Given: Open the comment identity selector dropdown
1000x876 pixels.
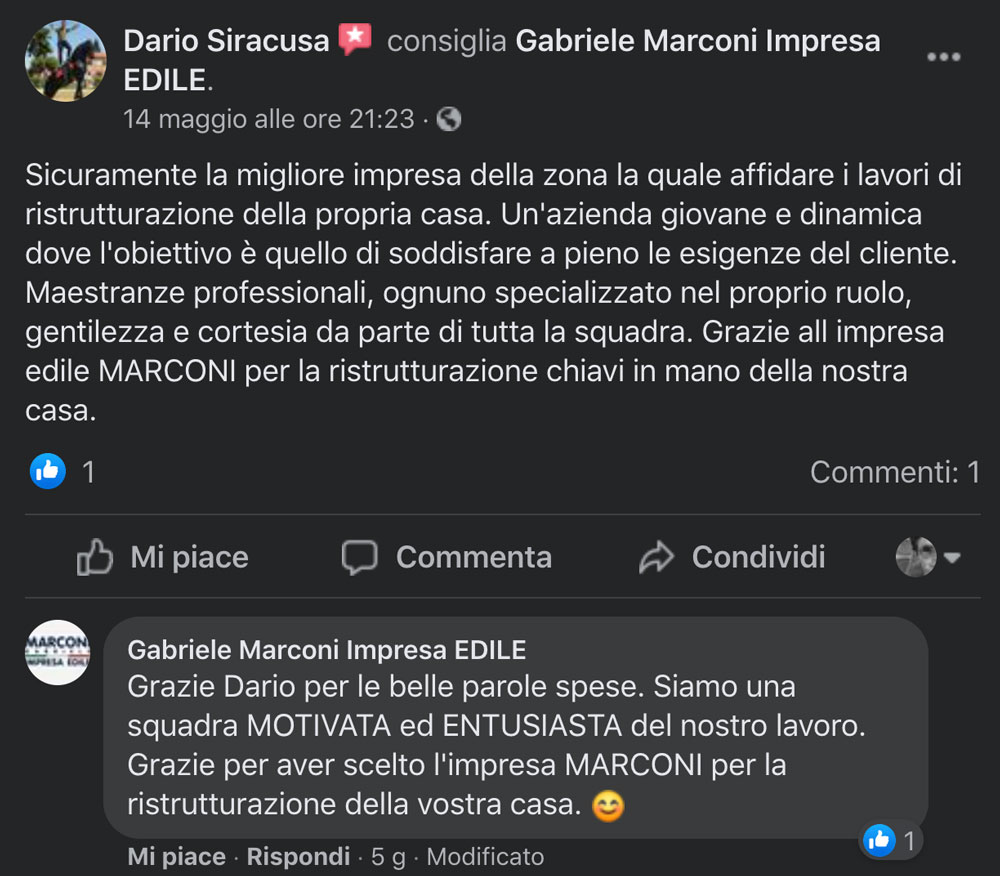Looking at the screenshot, I should coord(928,556).
